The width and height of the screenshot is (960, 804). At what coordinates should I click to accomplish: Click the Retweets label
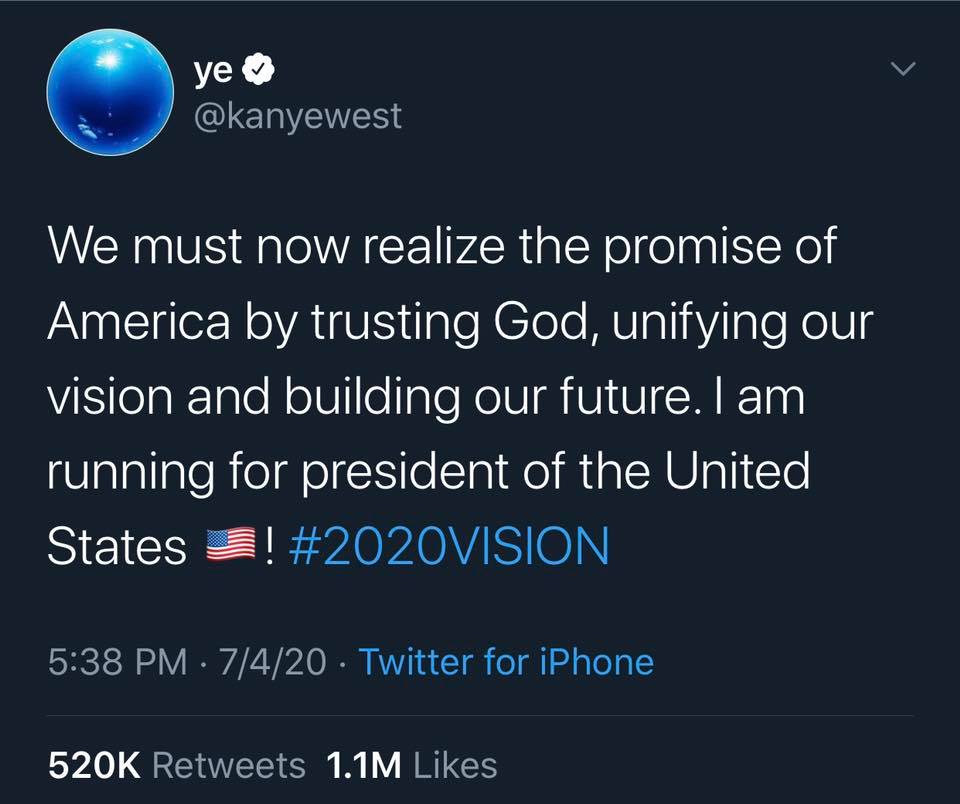point(228,765)
